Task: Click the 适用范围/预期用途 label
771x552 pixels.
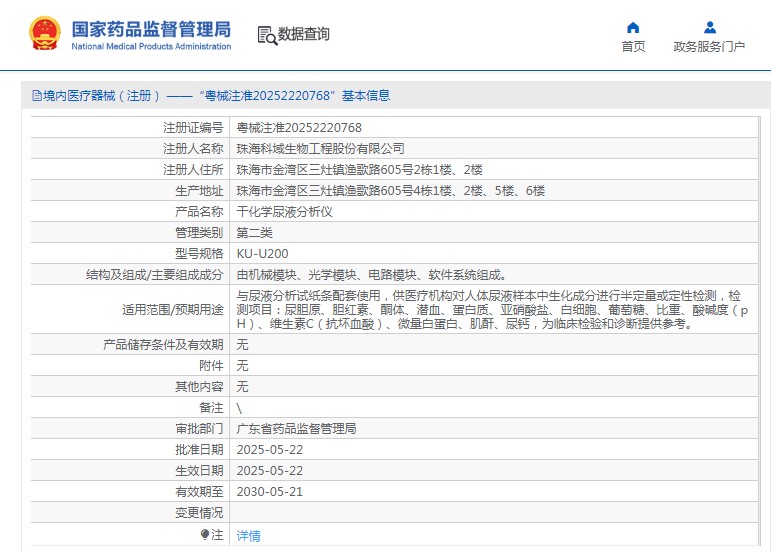Action: pyautogui.click(x=173, y=310)
